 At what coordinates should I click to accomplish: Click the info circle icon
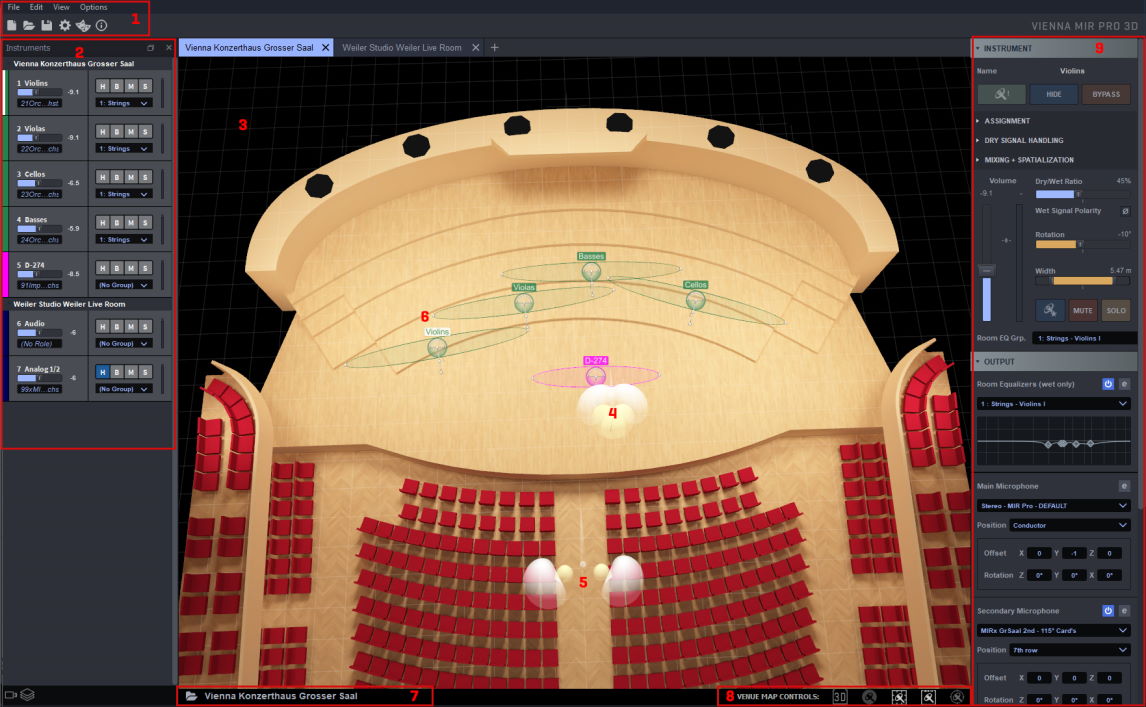[x=102, y=26]
